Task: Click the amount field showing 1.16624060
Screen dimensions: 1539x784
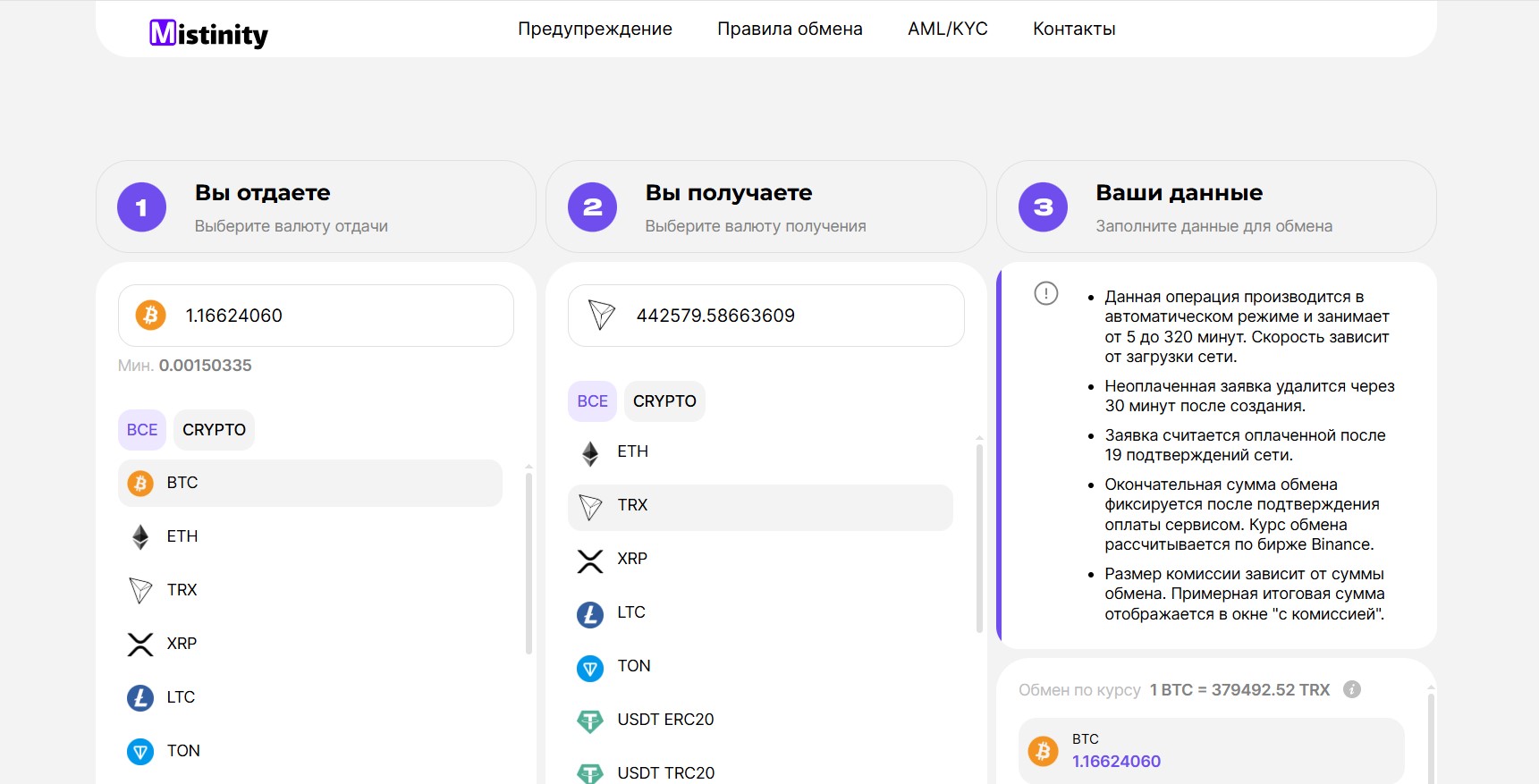Action: 316,316
